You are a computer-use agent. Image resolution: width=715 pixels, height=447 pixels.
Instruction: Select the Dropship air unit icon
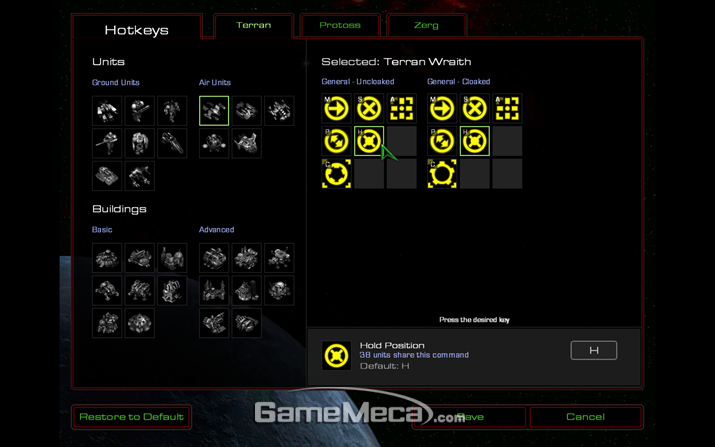247,110
